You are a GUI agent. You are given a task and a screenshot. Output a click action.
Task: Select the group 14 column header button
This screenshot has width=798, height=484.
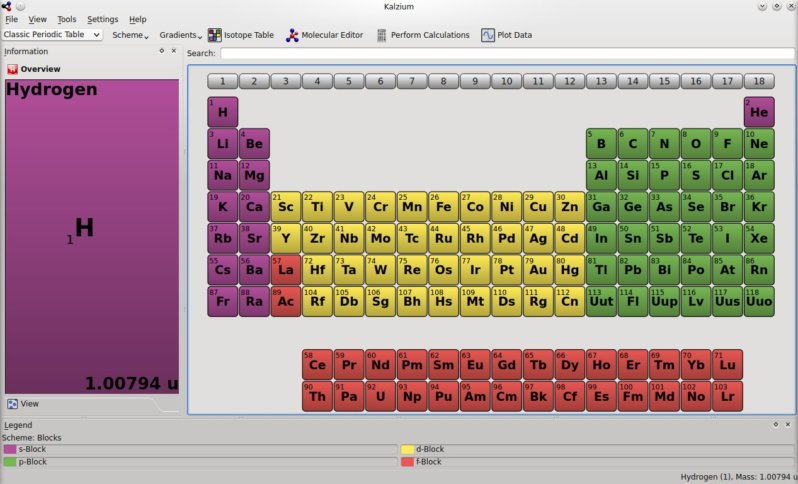point(633,81)
